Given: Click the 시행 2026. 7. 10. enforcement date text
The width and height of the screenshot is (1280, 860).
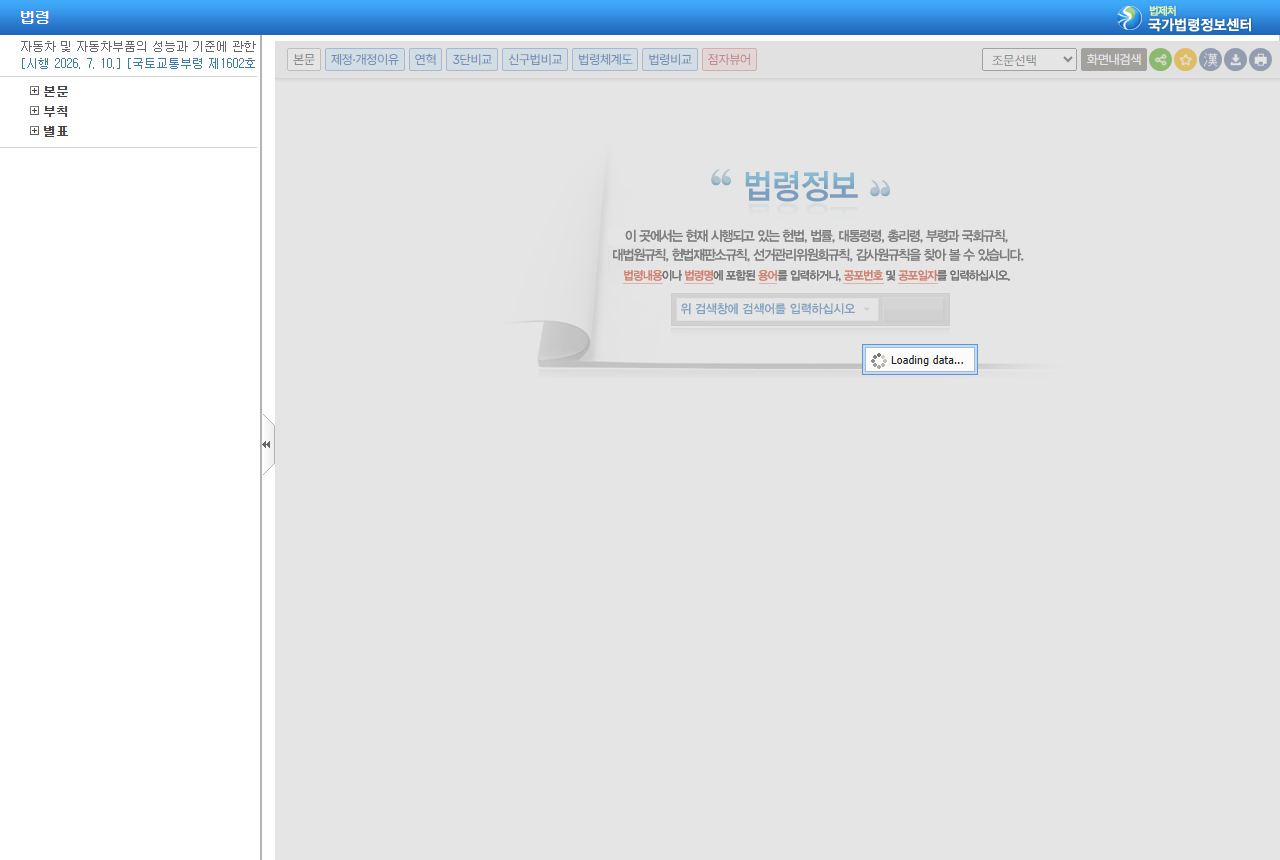Looking at the screenshot, I should 71,63.
